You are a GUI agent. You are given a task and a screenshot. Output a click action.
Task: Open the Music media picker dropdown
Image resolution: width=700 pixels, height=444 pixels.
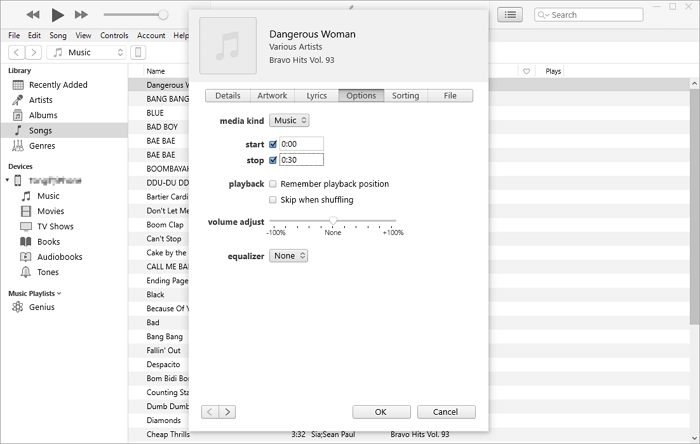87,52
